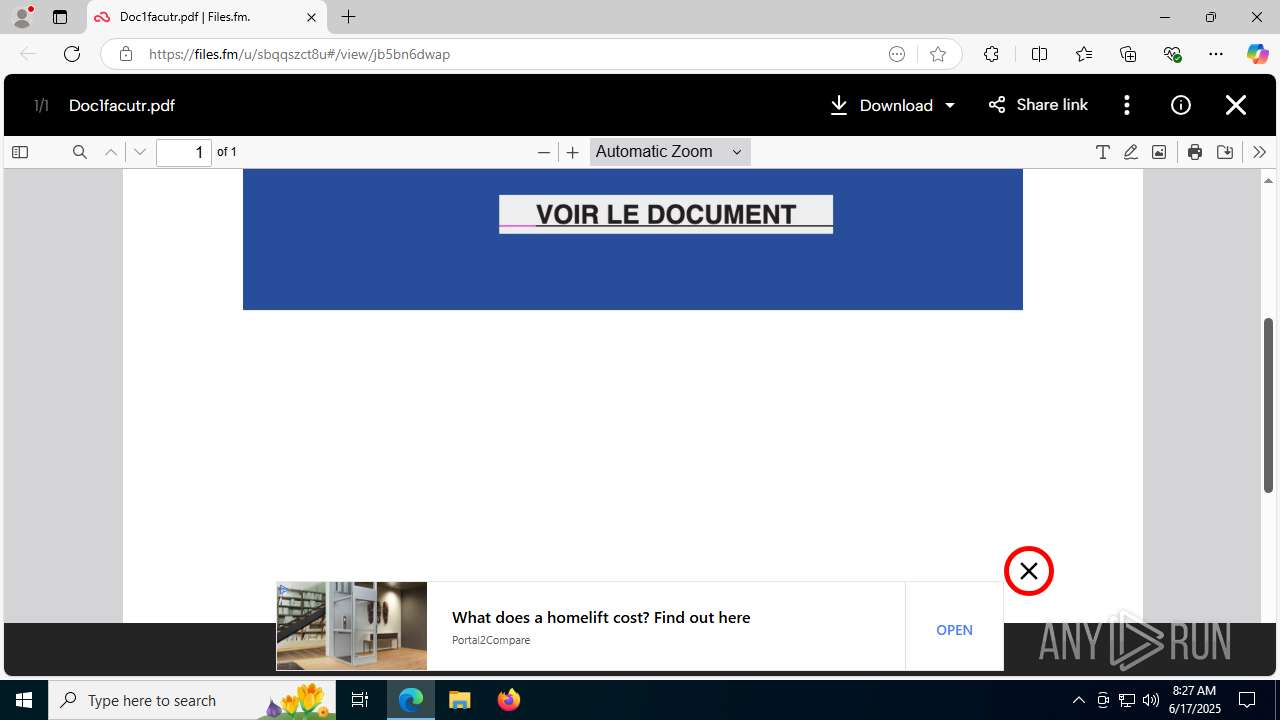The width and height of the screenshot is (1280, 720).
Task: Go to previous page arrow
Action: tap(111, 152)
